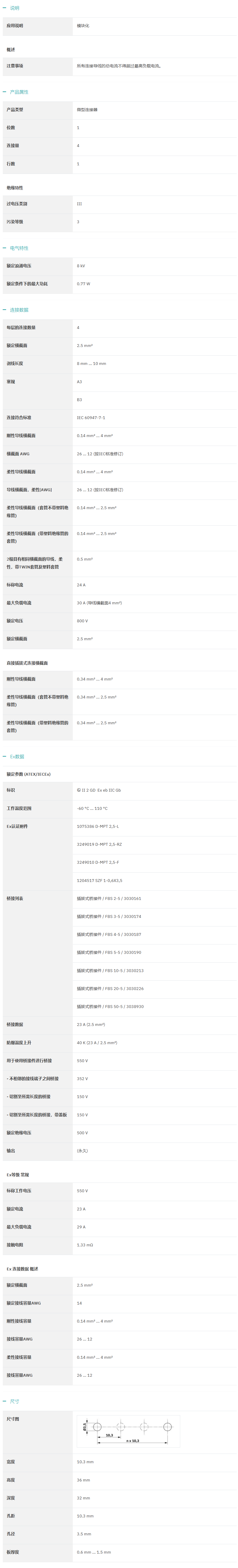Click accessory 3249019 D-MPT 2,5-RZ
Screen dimensions: 238x1568
pyautogui.click(x=99, y=844)
